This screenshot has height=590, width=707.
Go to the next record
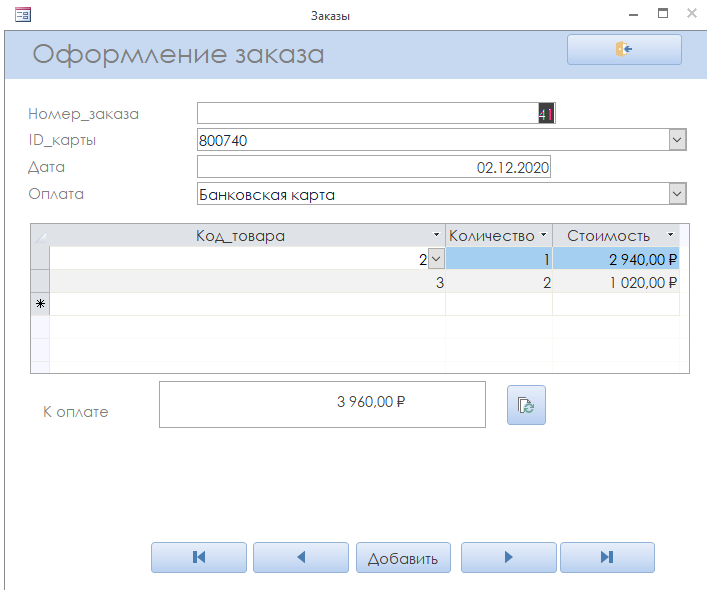tap(508, 558)
